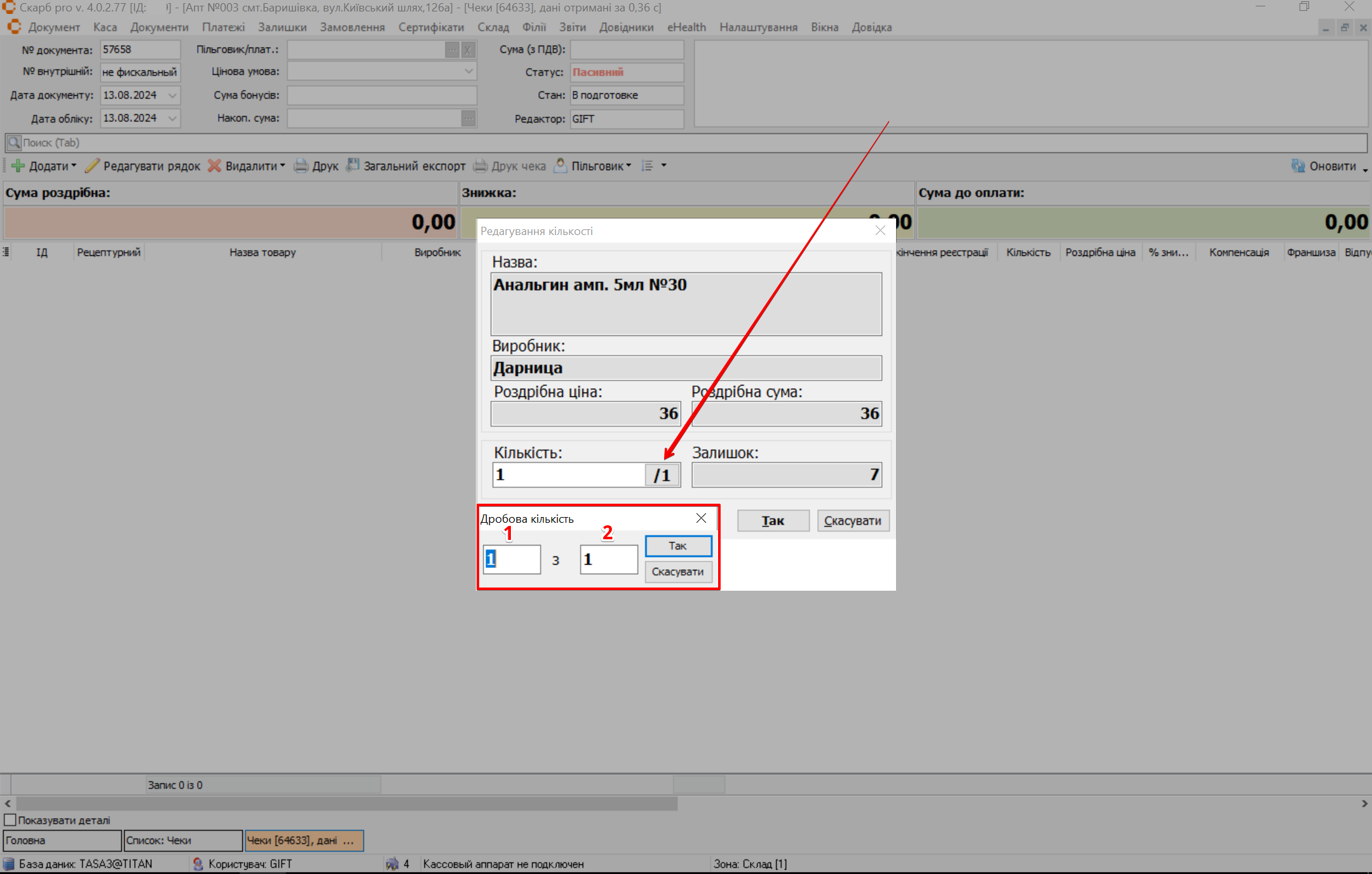Open the Дата документу date dropdown
This screenshot has height=874, width=1372.
pyautogui.click(x=172, y=95)
